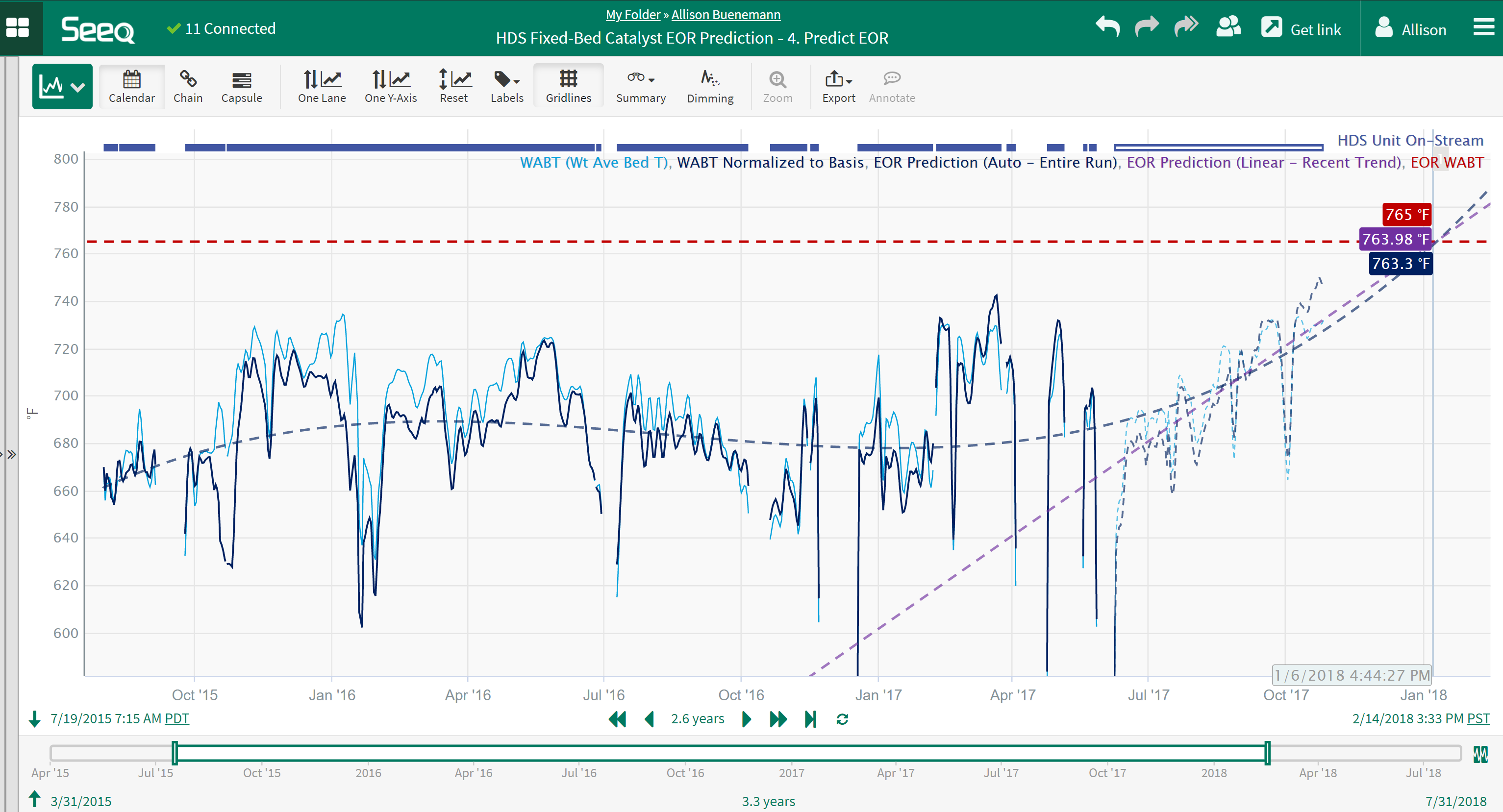This screenshot has height=812, width=1503.
Task: Click the Get link button
Action: (x=1301, y=28)
